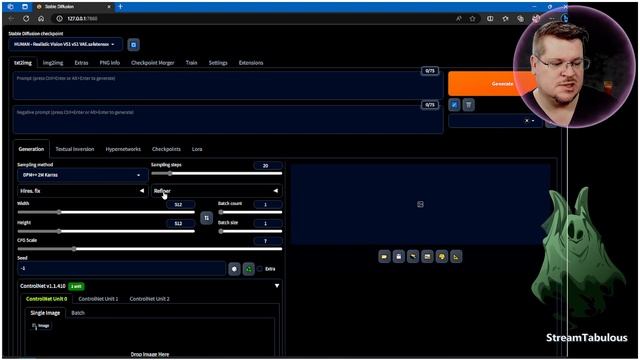Image resolution: width=640 pixels, height=360 pixels.
Task: Select the Generation sub-tab
Action: [31, 149]
